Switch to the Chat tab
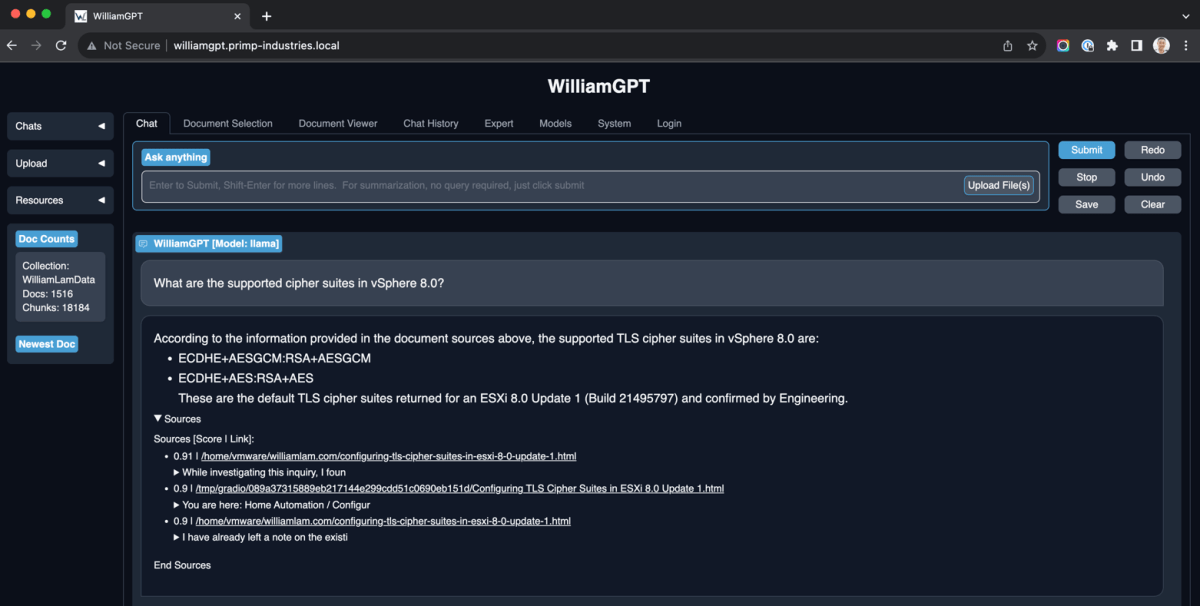The width and height of the screenshot is (1200, 606). click(x=147, y=123)
